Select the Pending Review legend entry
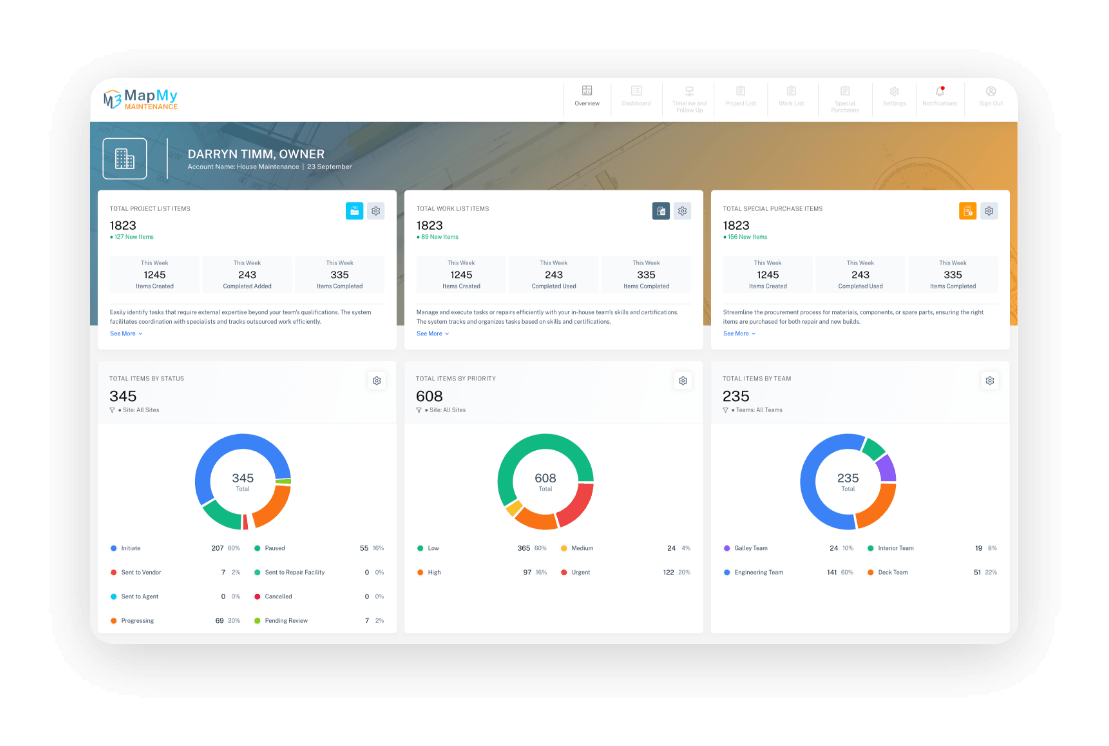The height and width of the screenshot is (746, 1109). 319,620
